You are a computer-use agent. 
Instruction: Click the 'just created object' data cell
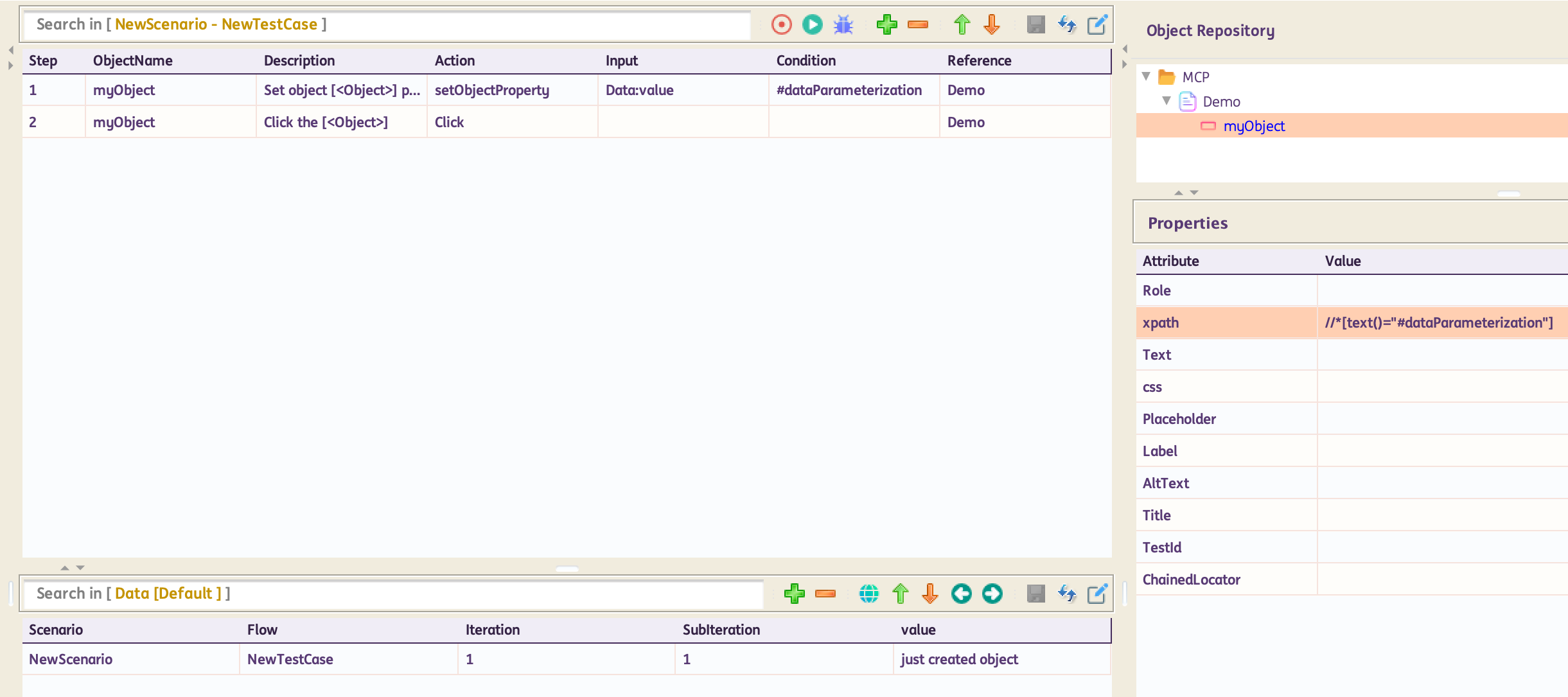coord(959,659)
